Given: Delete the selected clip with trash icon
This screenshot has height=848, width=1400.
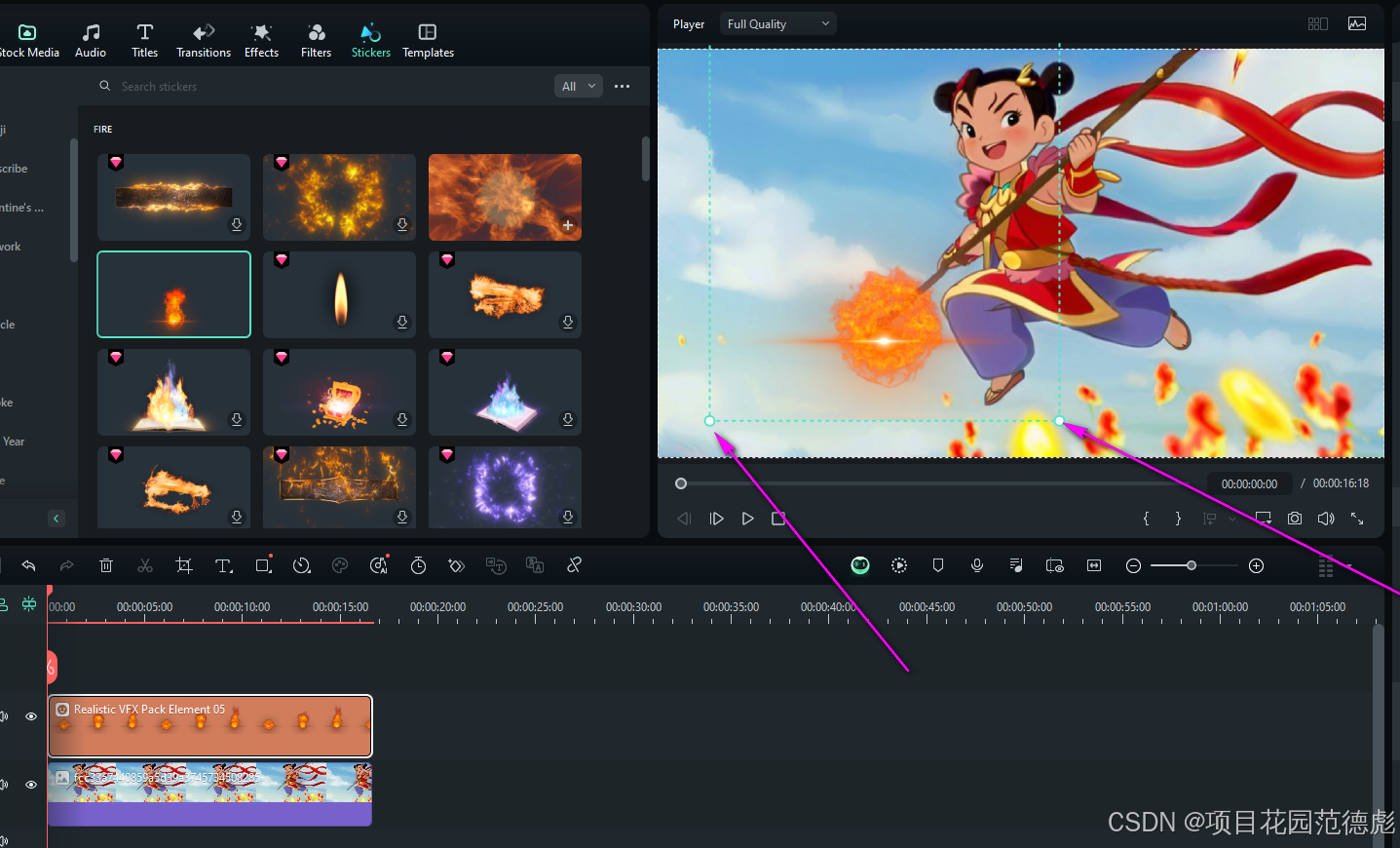Looking at the screenshot, I should click(106, 565).
